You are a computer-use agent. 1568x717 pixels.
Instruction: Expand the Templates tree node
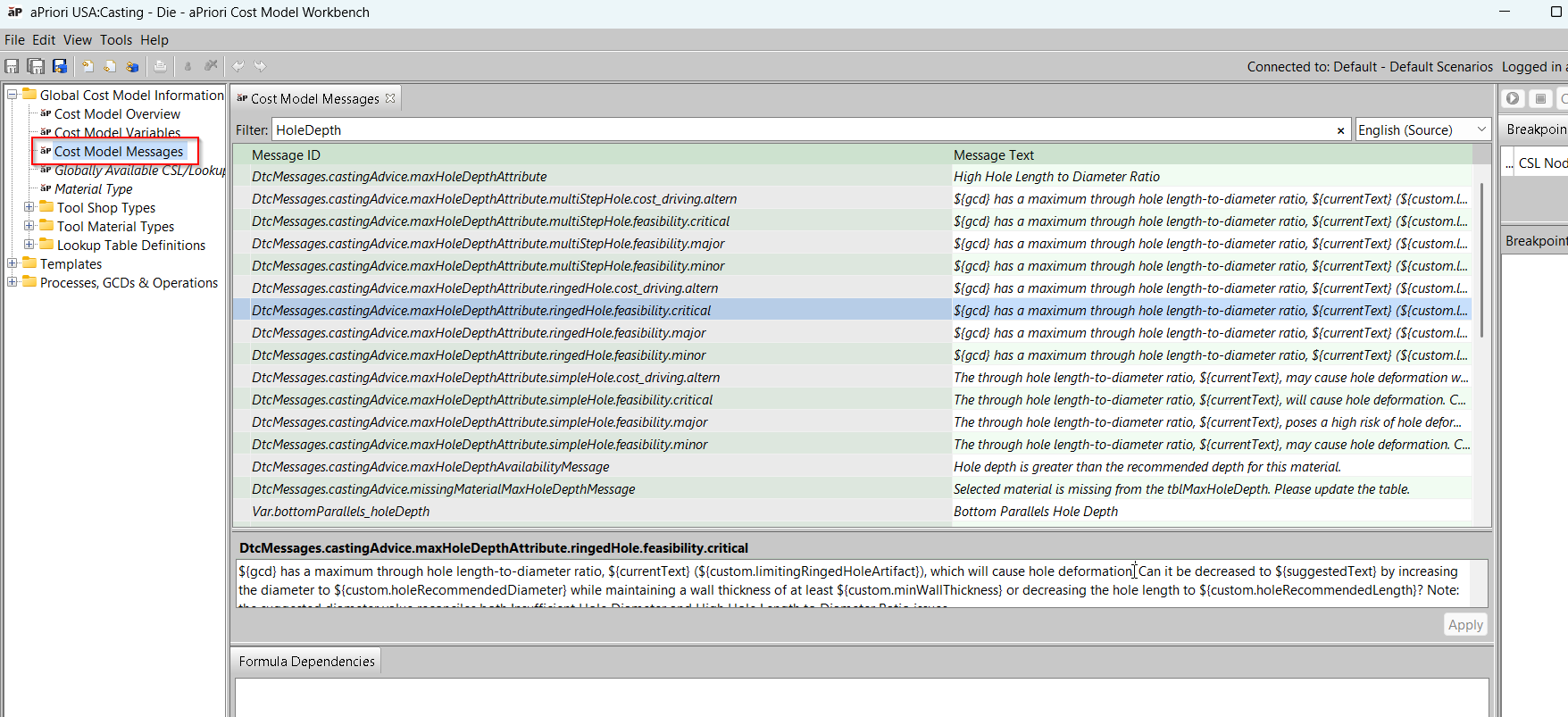(13, 263)
